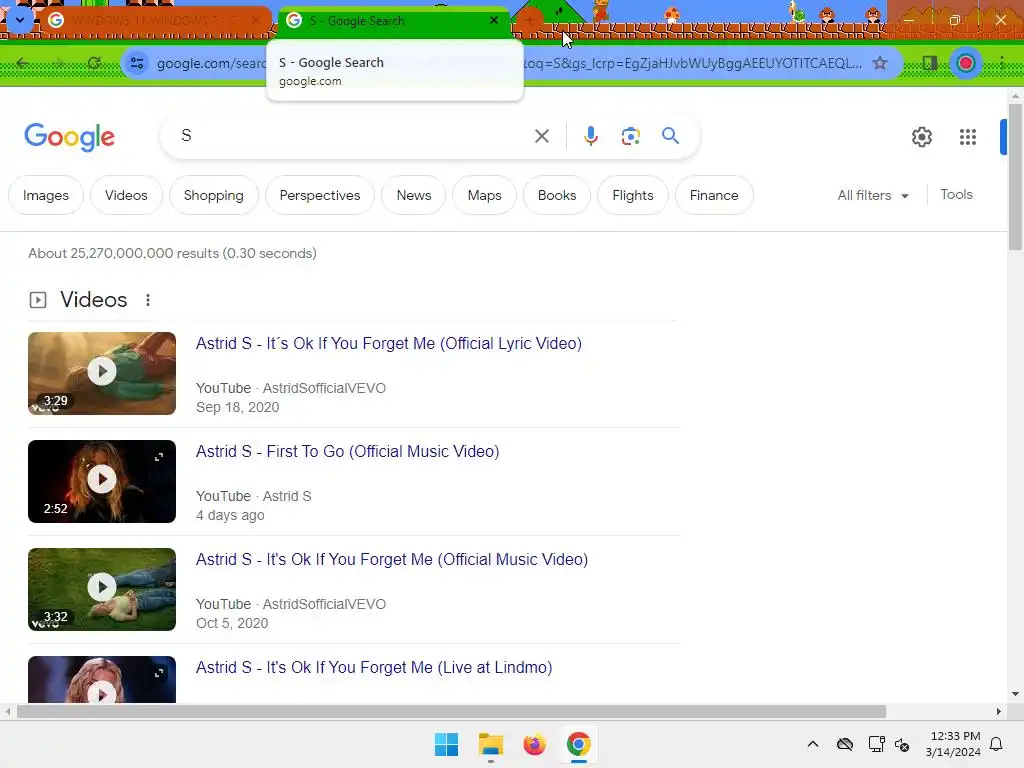The width and height of the screenshot is (1024, 768).
Task: Close the Windows 11 search tab
Action: coord(256,21)
